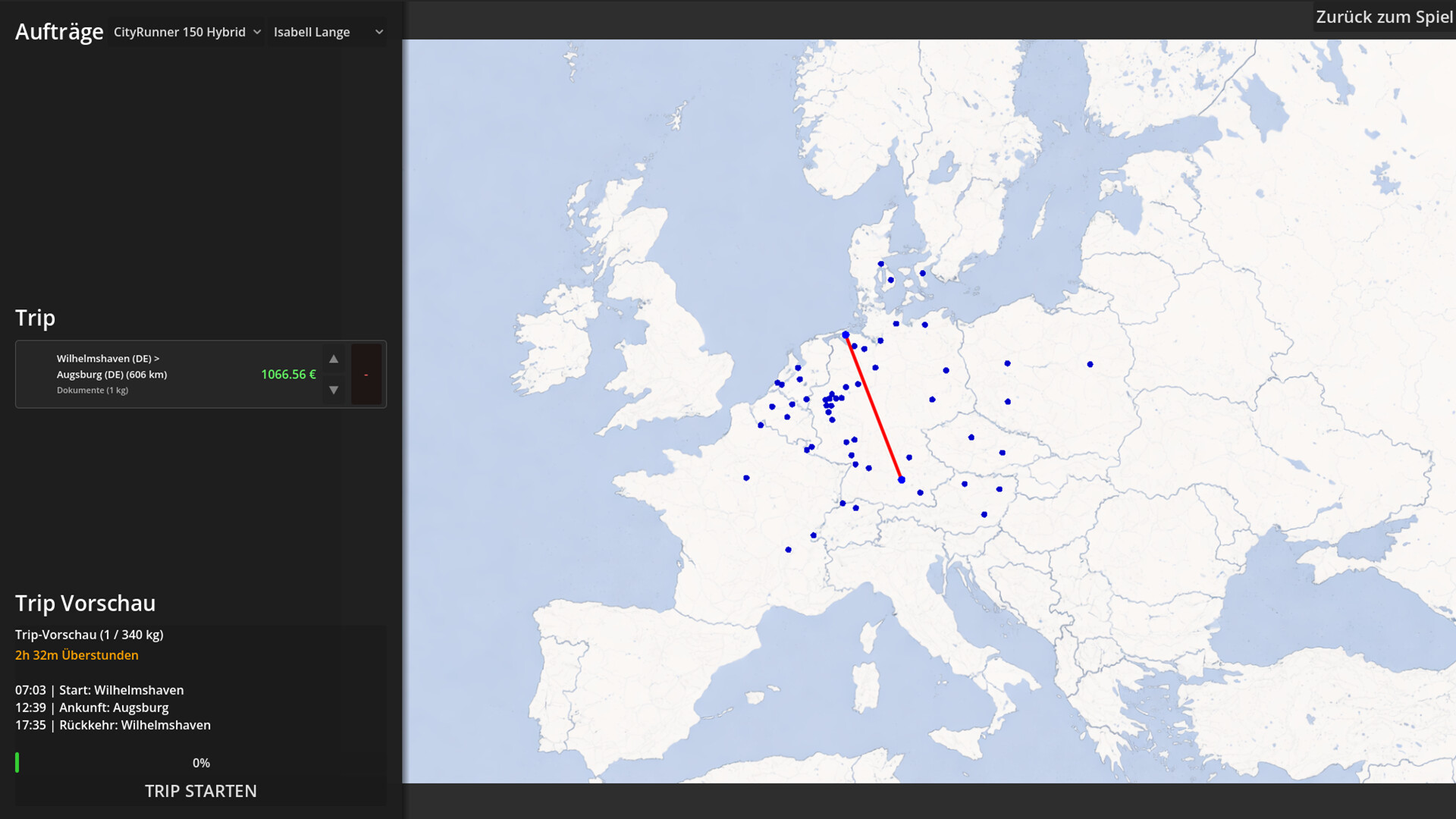Click the Dokumente (1 kg) cargo label
The height and width of the screenshot is (819, 1456).
pos(93,390)
